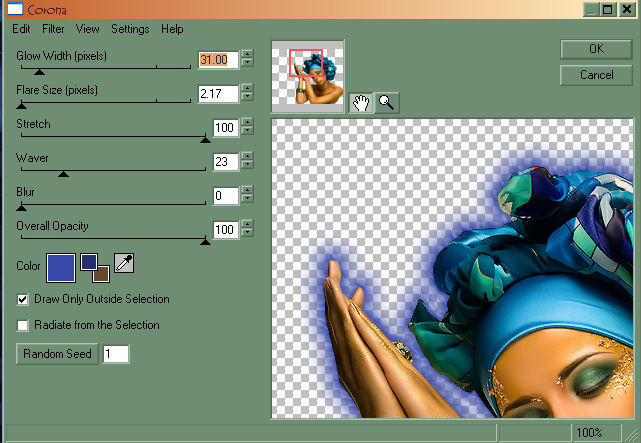Minimize the Corona window

tap(591, 9)
